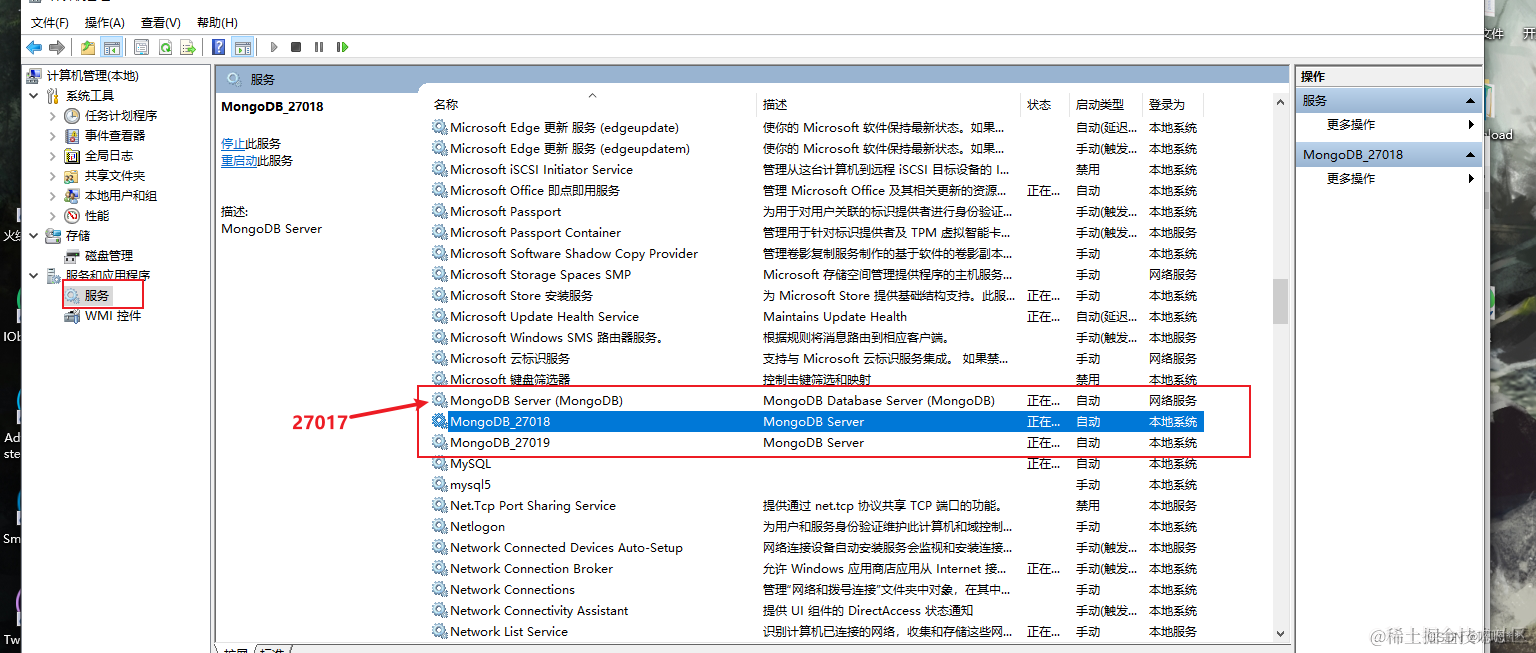Expand the 共享文件夹 node arrow
Viewport: 1536px width, 653px height.
point(53,176)
